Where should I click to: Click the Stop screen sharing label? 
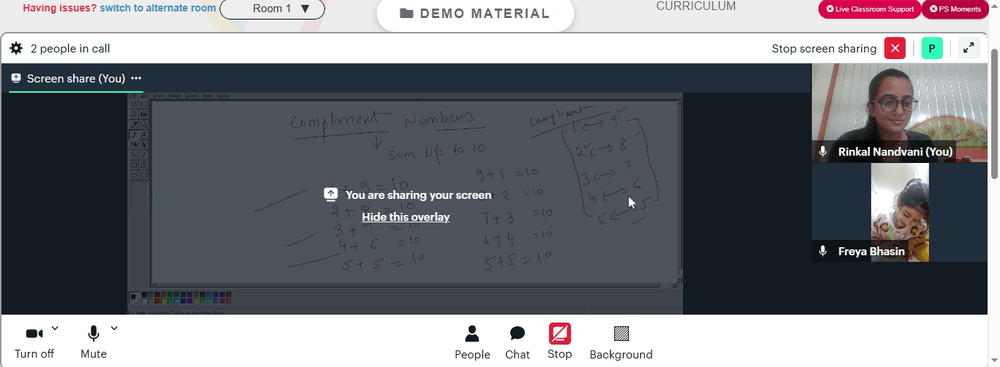pyautogui.click(x=824, y=49)
